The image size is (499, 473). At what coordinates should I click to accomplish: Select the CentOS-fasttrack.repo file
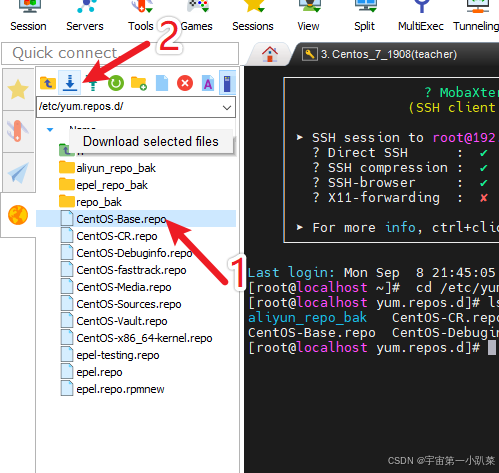point(131,270)
